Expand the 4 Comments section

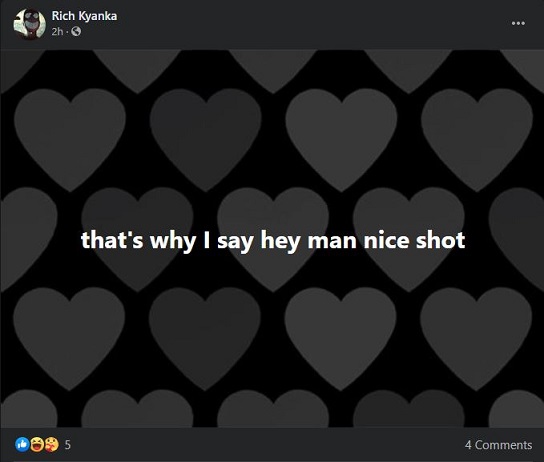498,445
